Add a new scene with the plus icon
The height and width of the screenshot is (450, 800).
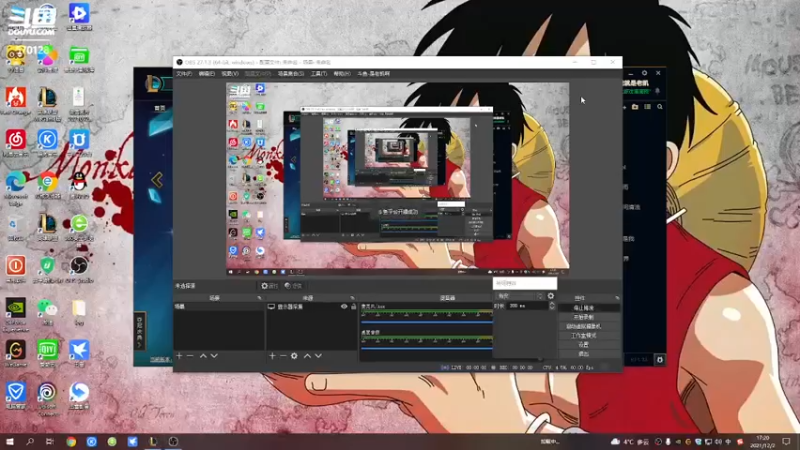[179, 356]
